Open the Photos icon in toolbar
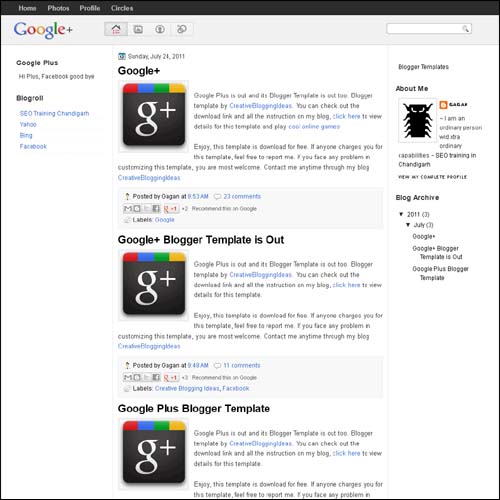This screenshot has width=500, height=500. pyautogui.click(x=138, y=29)
